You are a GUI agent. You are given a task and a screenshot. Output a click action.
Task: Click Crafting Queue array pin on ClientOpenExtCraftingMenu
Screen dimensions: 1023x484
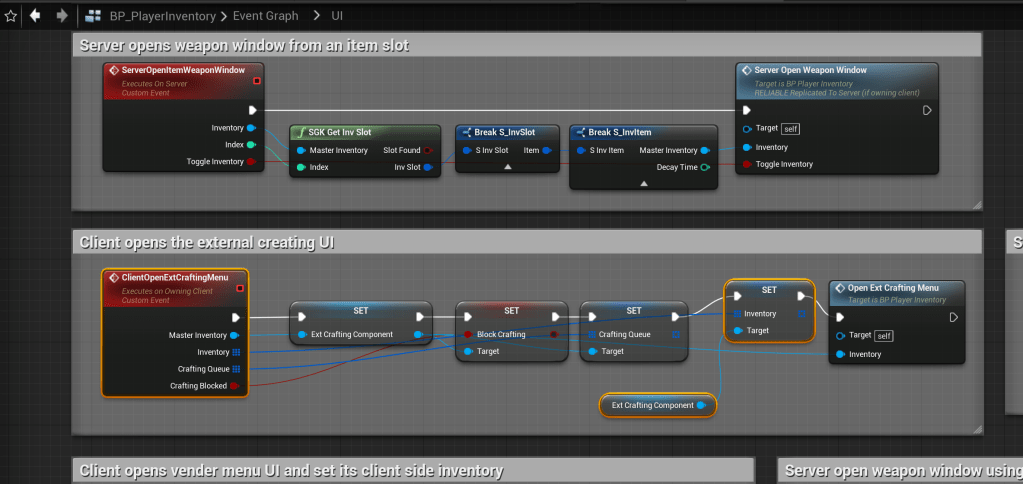click(236, 369)
